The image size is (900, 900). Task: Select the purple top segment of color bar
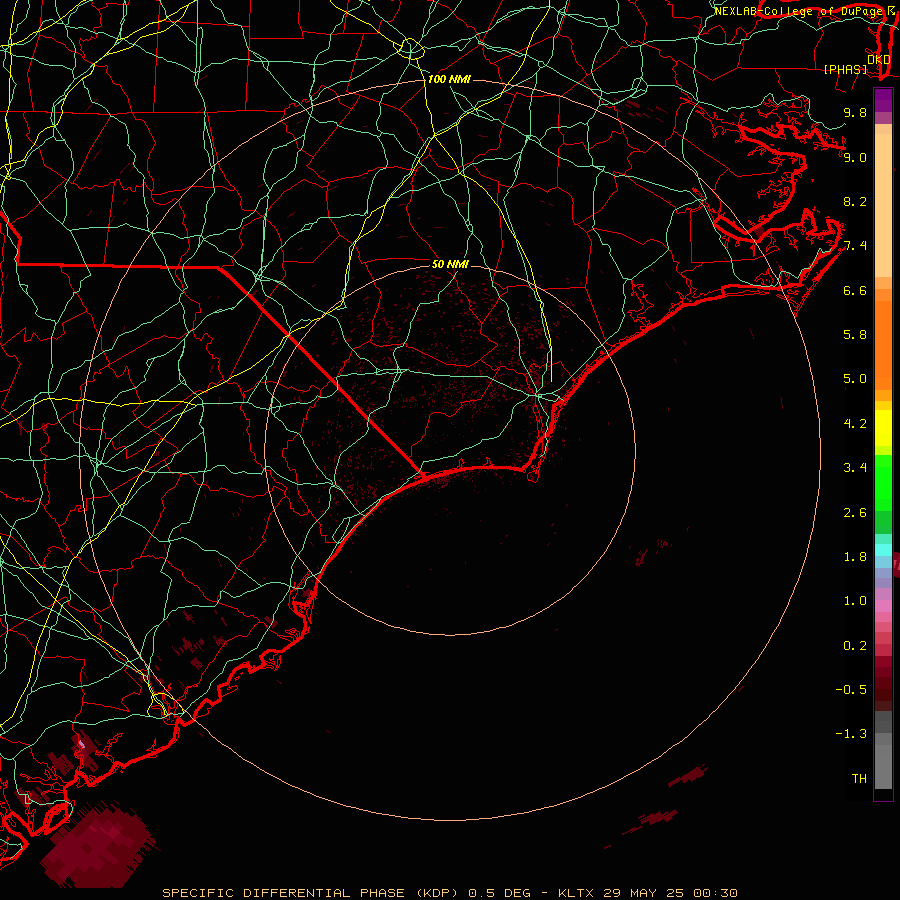(883, 100)
